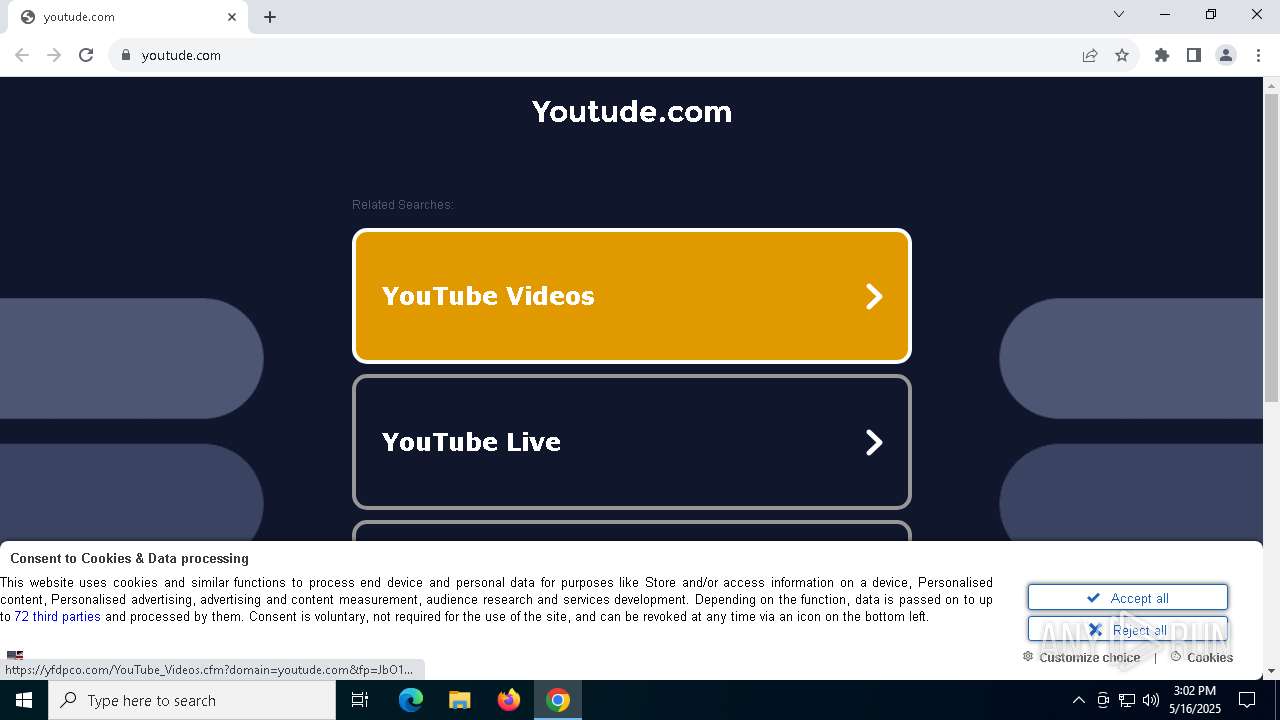Show hidden system tray icons
This screenshot has width=1280, height=720.
tap(1078, 700)
